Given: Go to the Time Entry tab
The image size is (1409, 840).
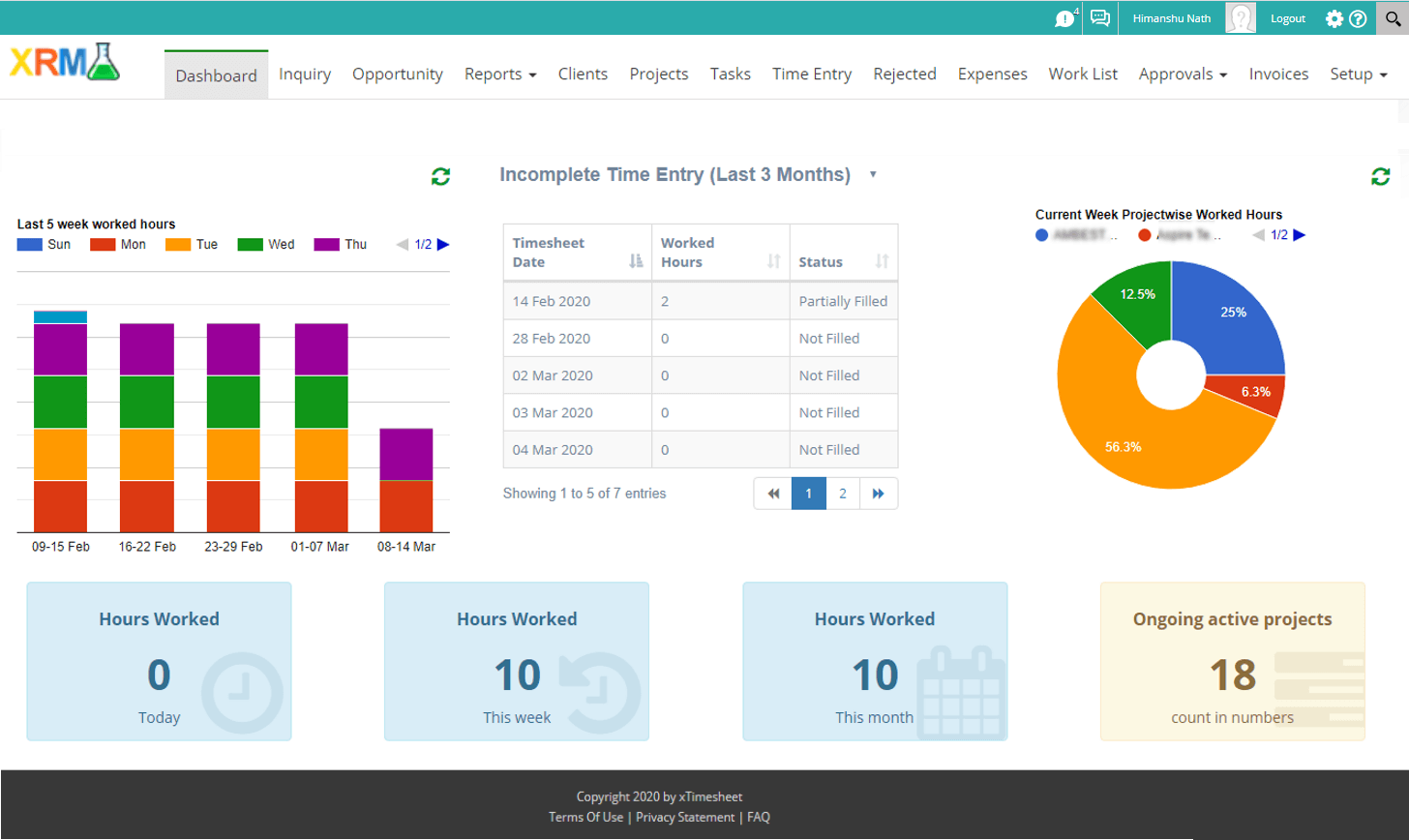Looking at the screenshot, I should tap(811, 75).
